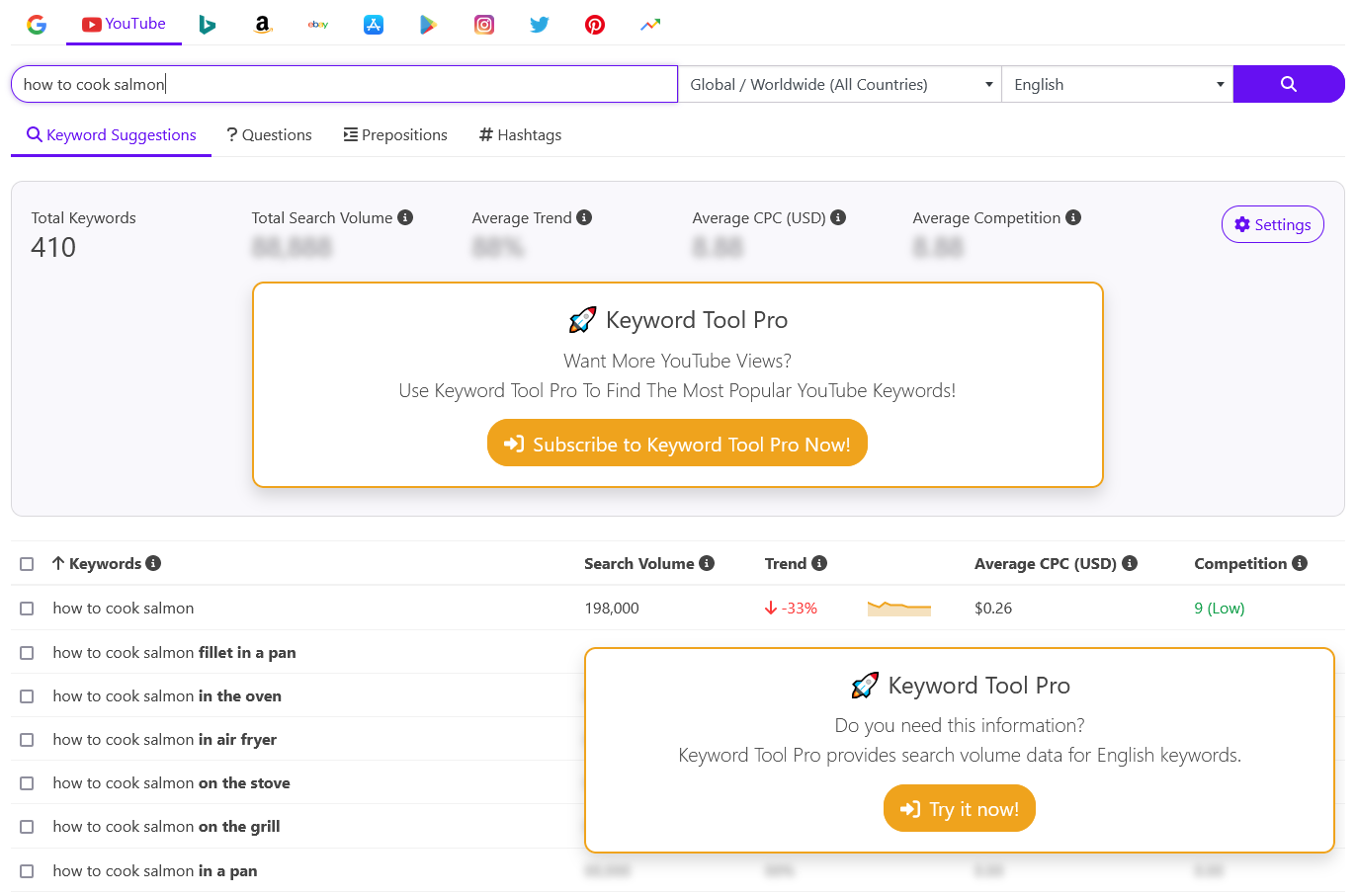1356x896 pixels.
Task: Click the Try it now button
Action: point(960,808)
